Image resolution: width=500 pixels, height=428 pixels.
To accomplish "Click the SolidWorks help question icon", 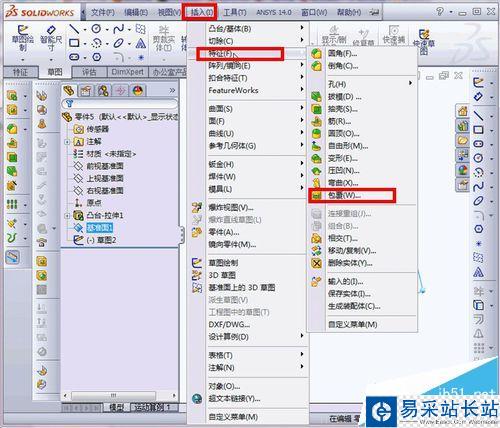I will pyautogui.click(x=440, y=12).
